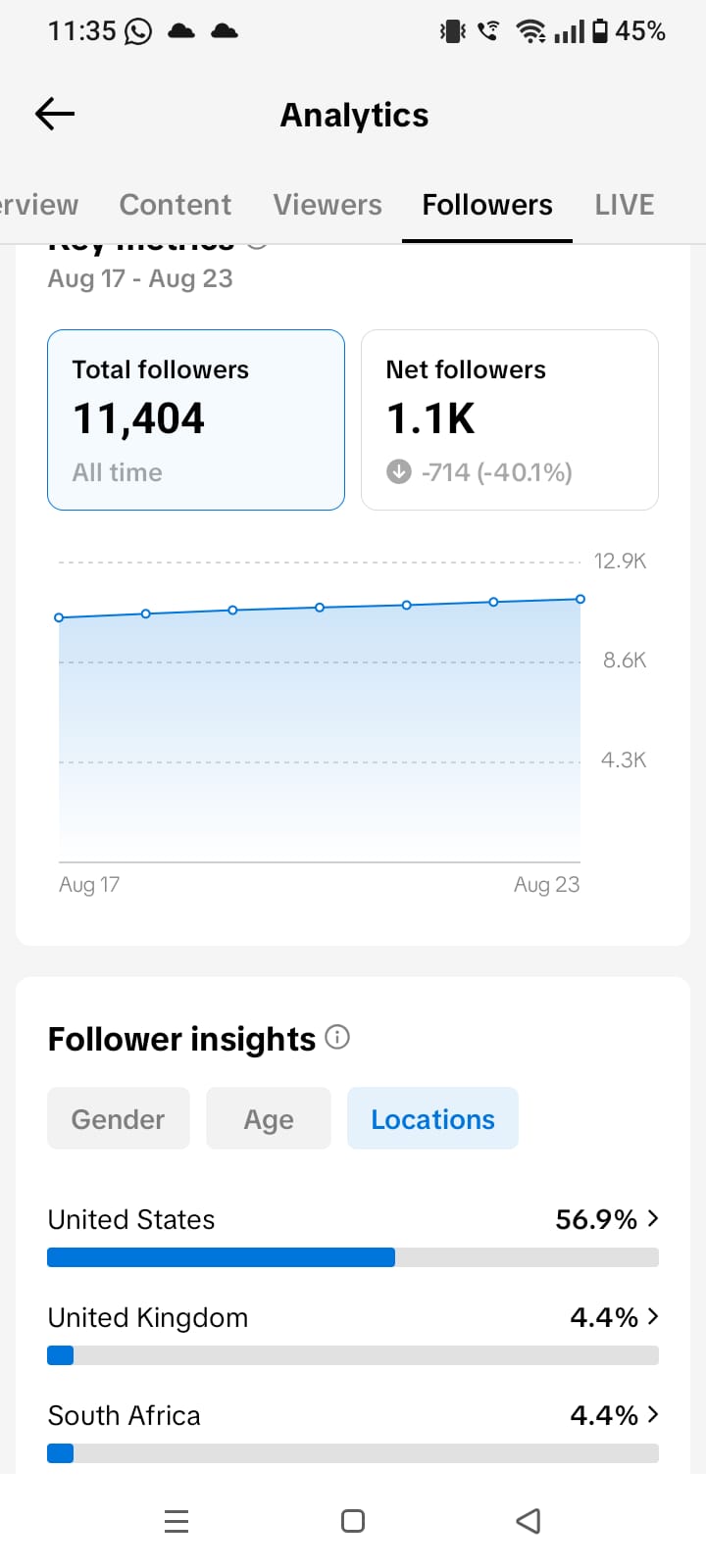
Task: Select the Age filter chip
Action: 269,1118
